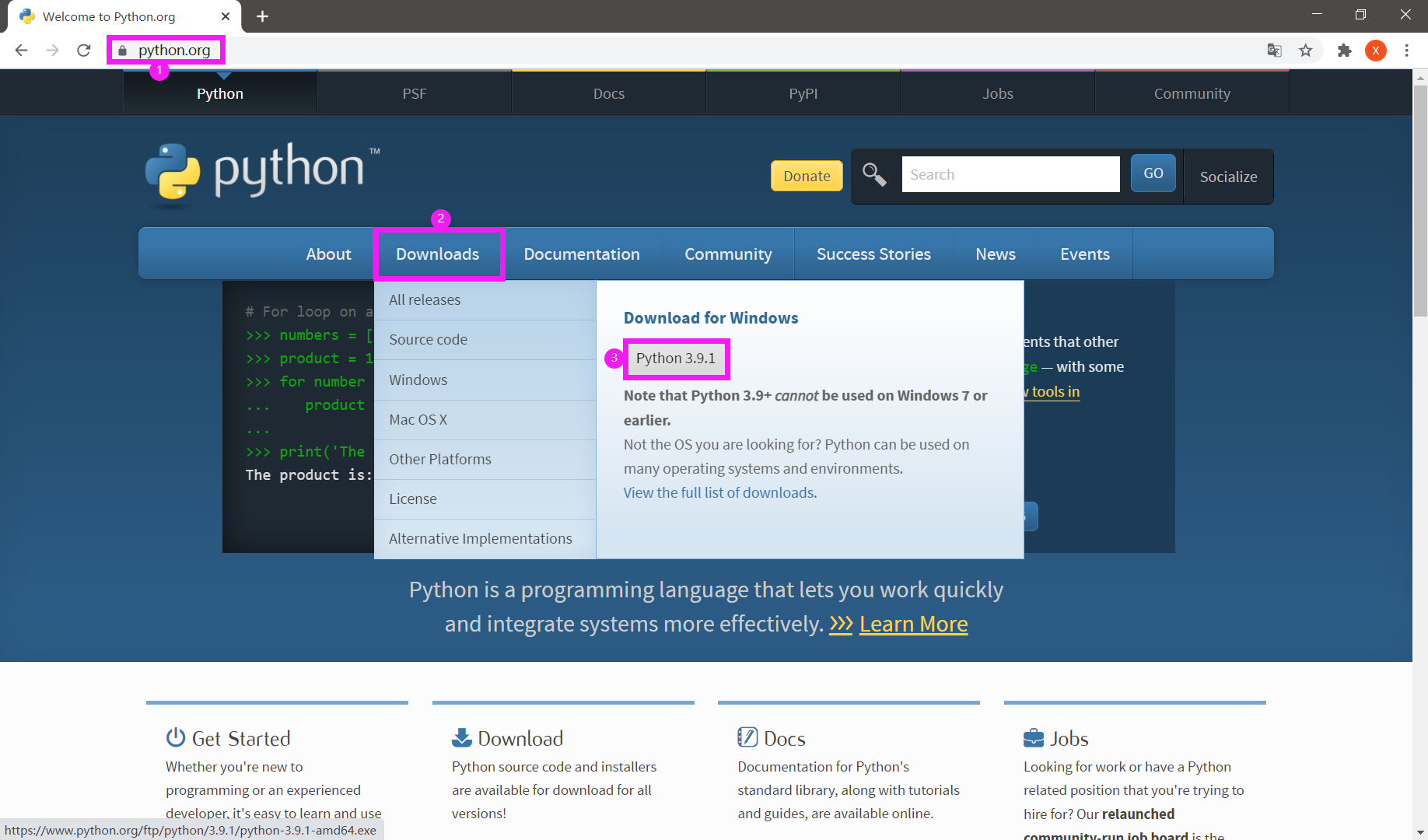1428x840 pixels.
Task: Open the Chrome profile avatar
Action: tap(1376, 51)
